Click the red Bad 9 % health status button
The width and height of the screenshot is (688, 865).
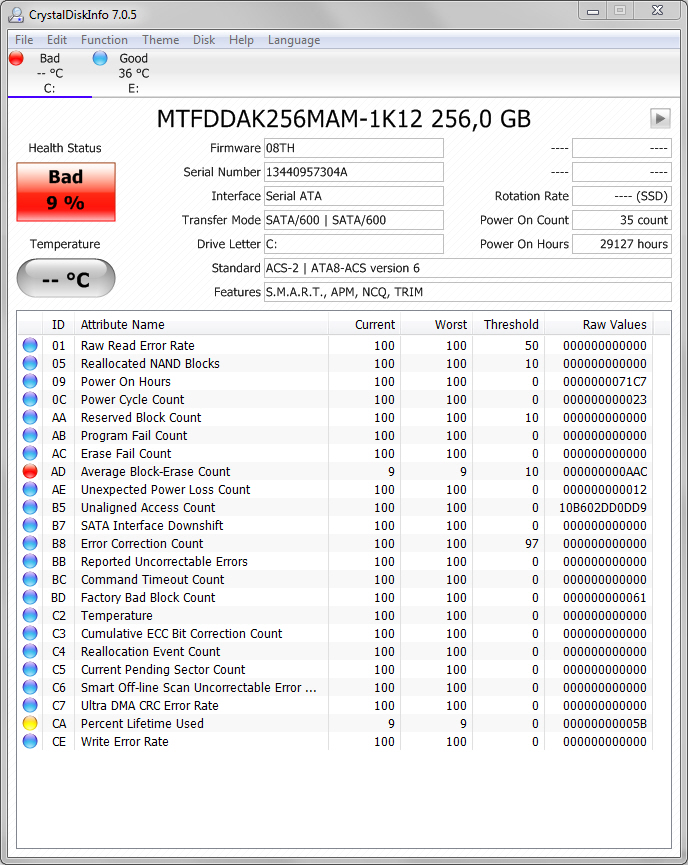pos(66,191)
